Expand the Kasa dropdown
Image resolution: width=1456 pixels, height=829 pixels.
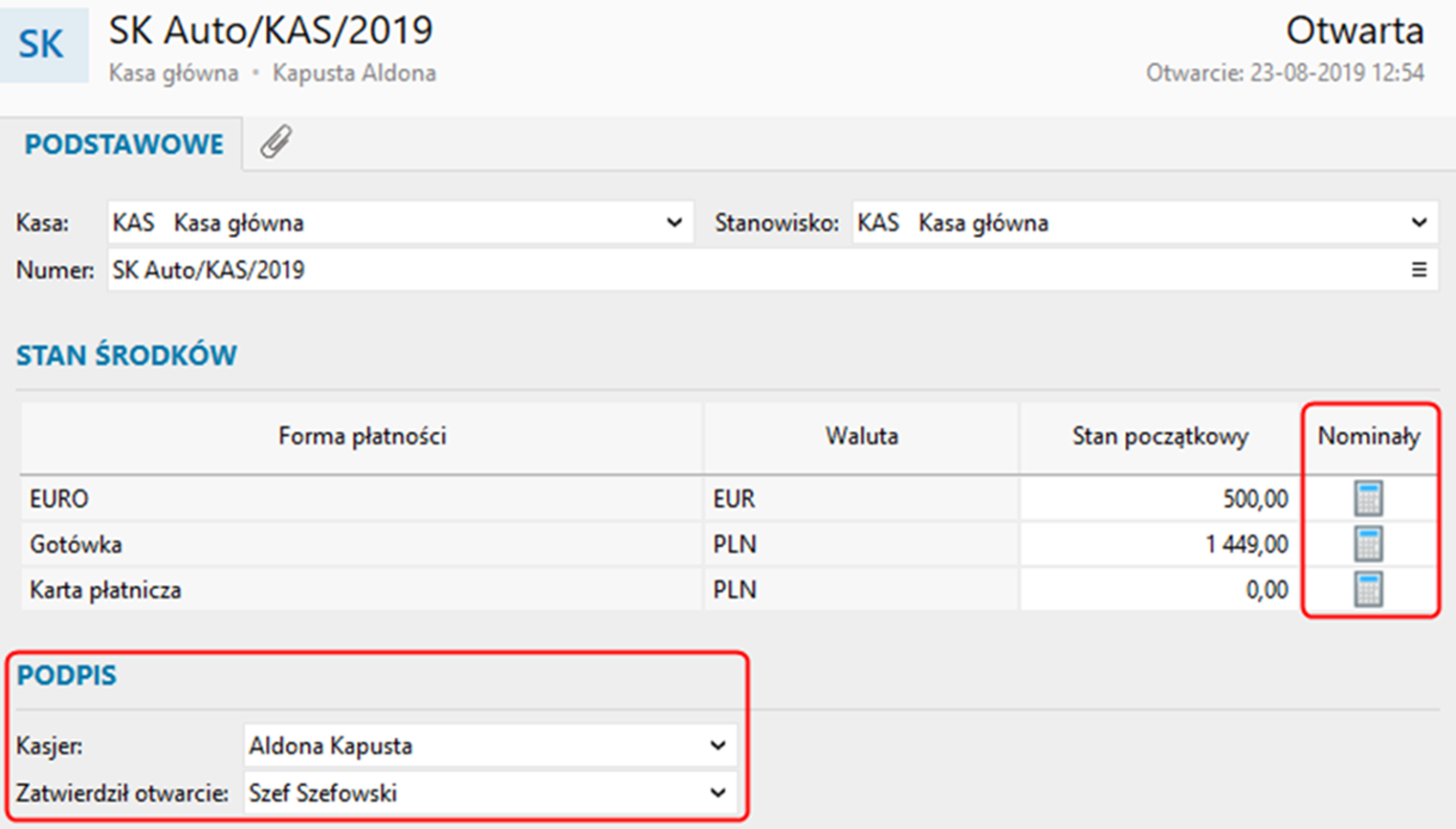(674, 223)
